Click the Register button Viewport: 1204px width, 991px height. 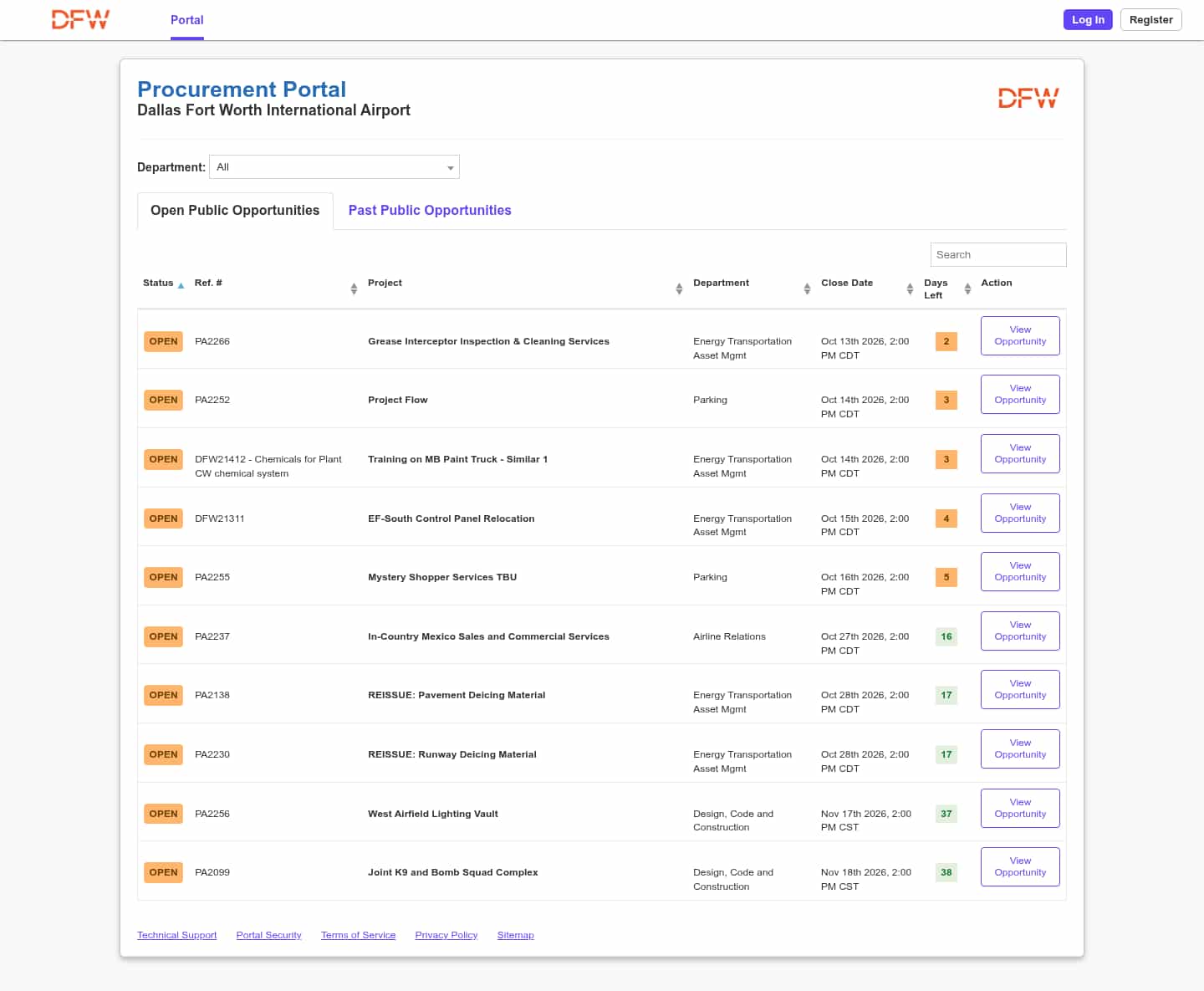(x=1151, y=20)
